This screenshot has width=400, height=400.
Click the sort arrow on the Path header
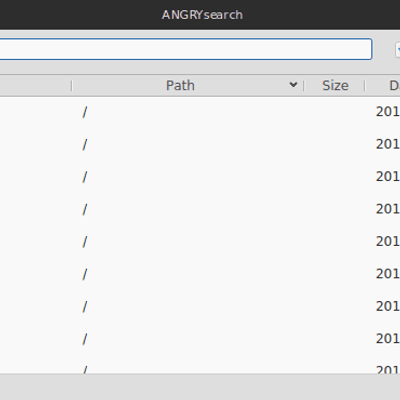(293, 85)
